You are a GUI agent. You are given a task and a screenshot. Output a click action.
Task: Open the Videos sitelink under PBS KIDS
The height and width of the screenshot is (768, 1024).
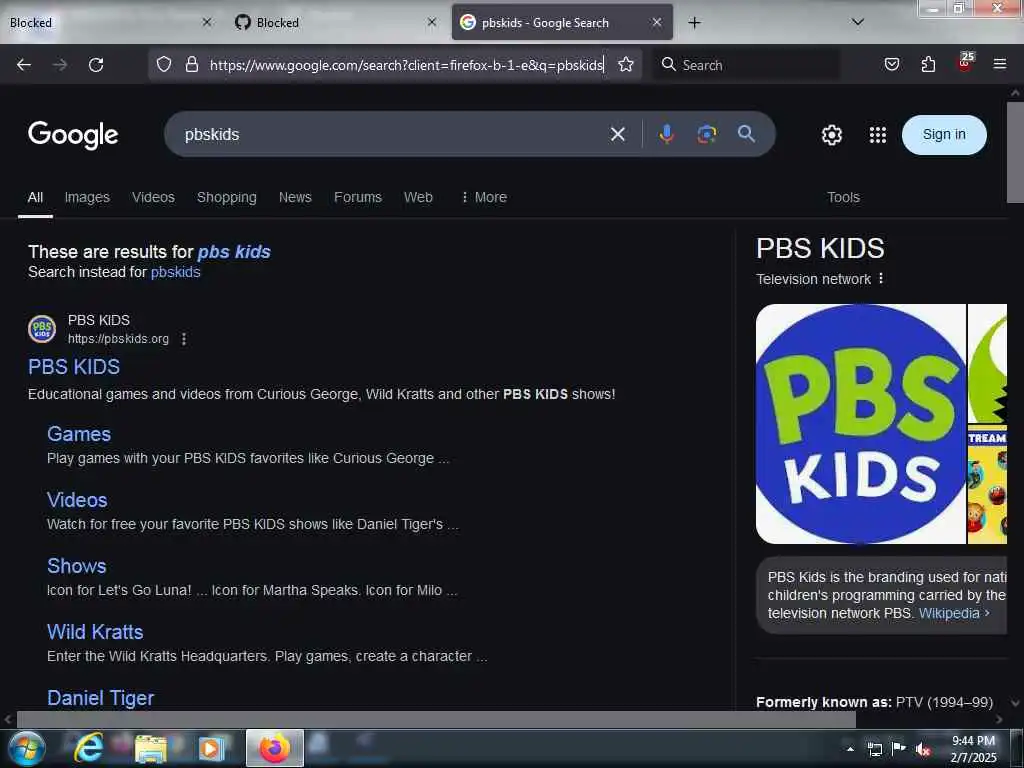coord(77,500)
